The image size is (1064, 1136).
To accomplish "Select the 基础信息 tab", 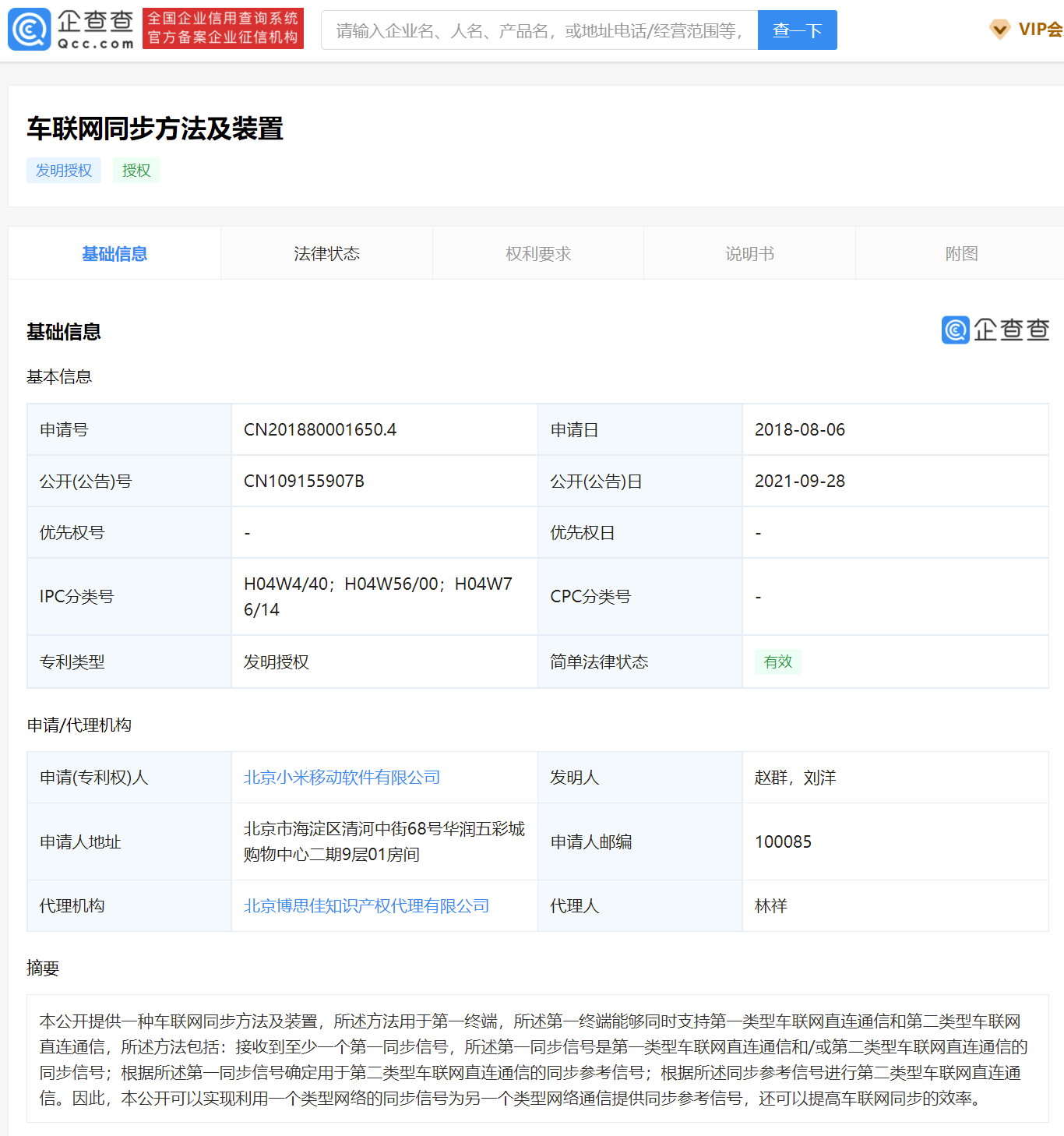I will 115,254.
